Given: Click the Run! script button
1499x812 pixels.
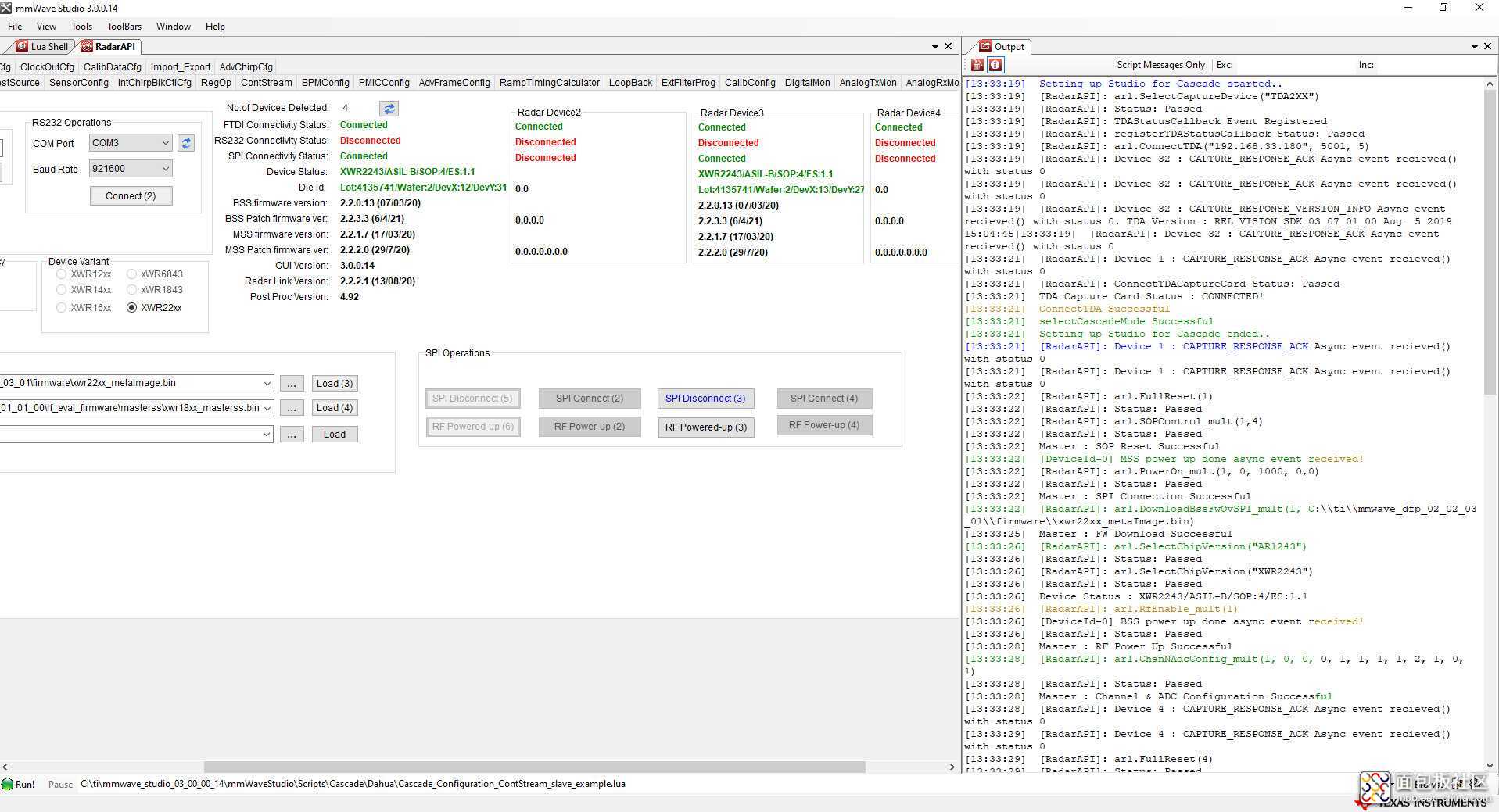Looking at the screenshot, I should coord(19,784).
